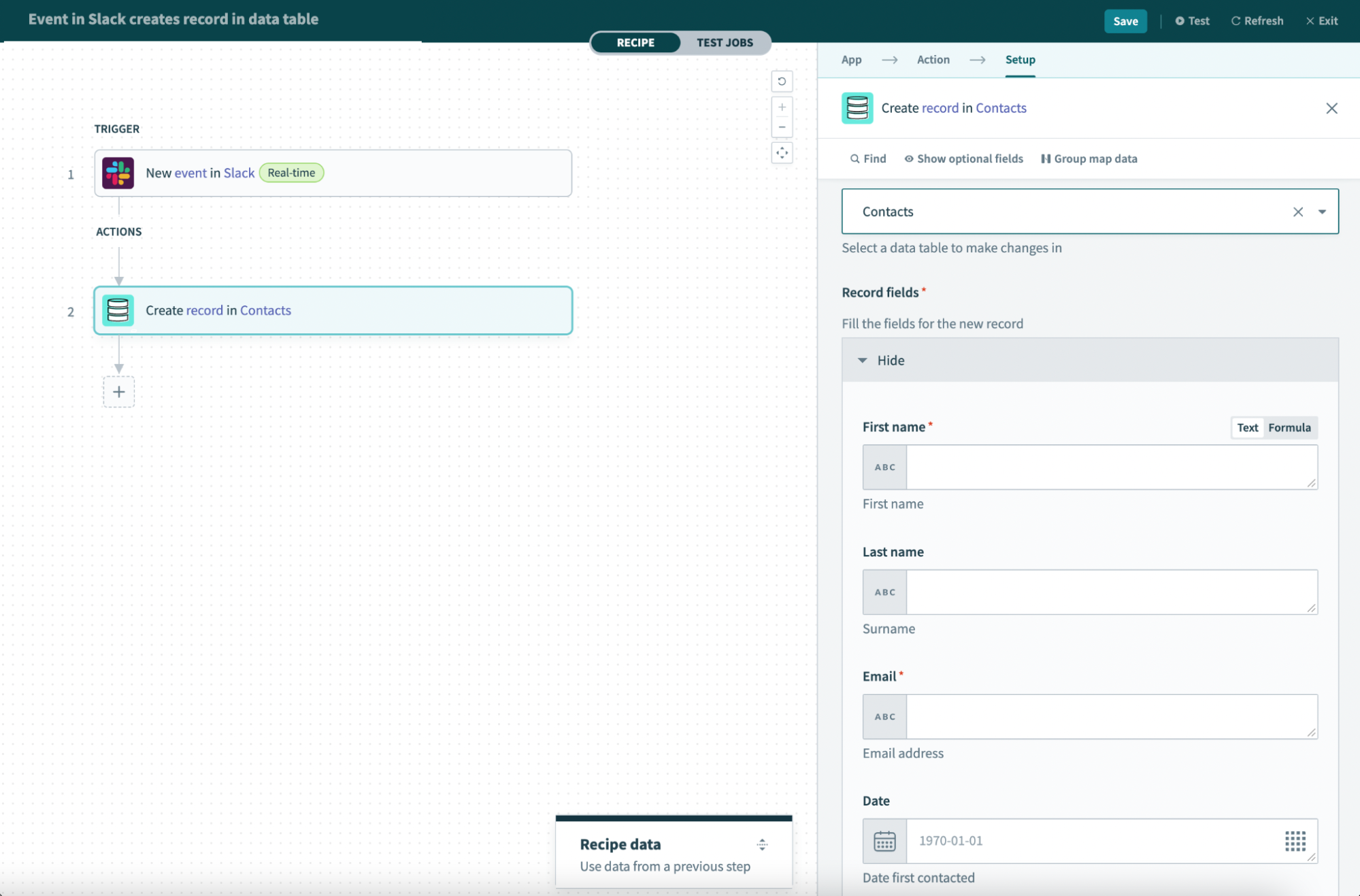This screenshot has height=896, width=1360.
Task: Go to the Action step tab
Action: tap(933, 59)
